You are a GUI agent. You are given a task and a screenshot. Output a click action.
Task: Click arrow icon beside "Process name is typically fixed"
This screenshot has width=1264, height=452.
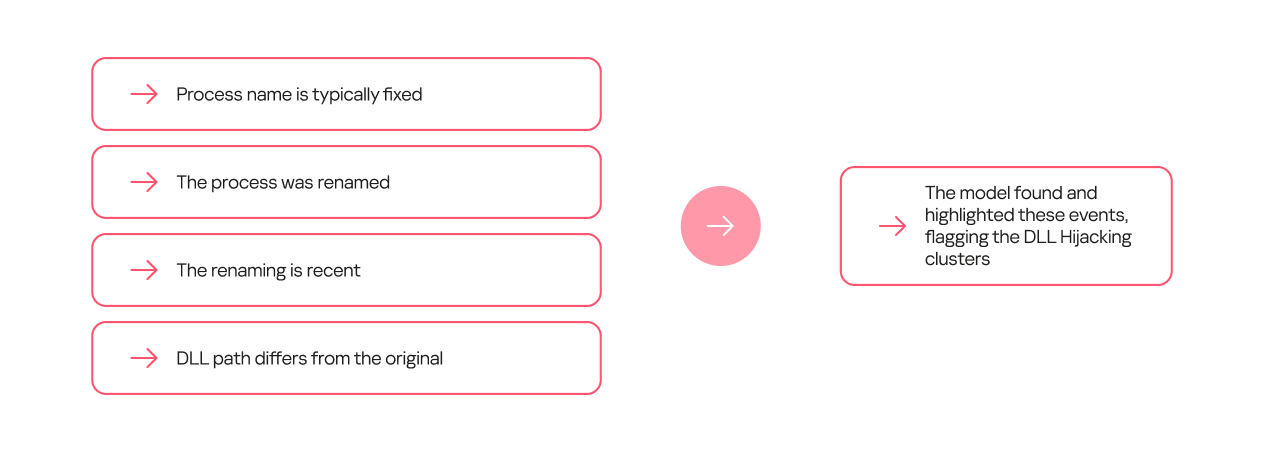(x=144, y=94)
